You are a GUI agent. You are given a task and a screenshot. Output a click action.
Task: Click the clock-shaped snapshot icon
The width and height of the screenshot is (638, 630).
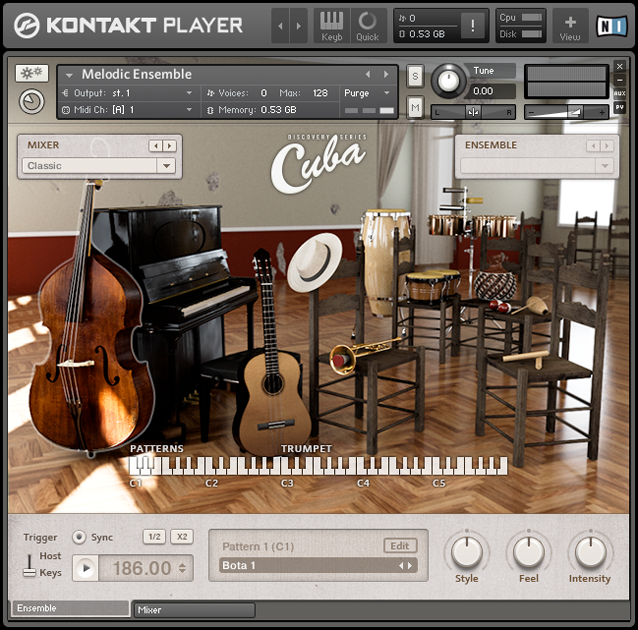[32, 102]
